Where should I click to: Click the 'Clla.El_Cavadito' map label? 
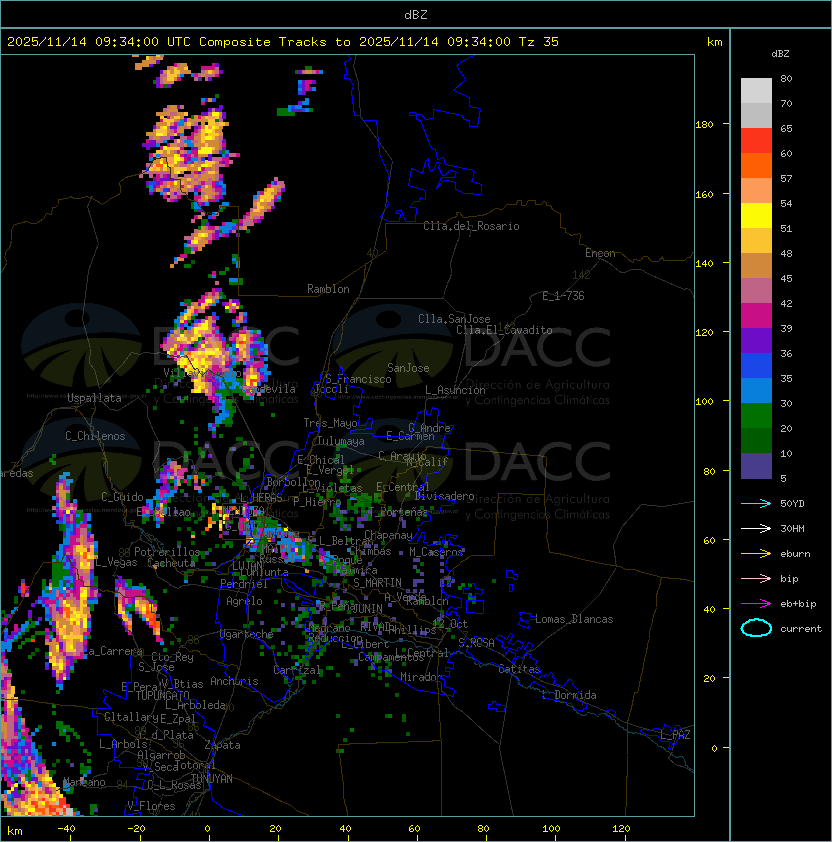504,330
